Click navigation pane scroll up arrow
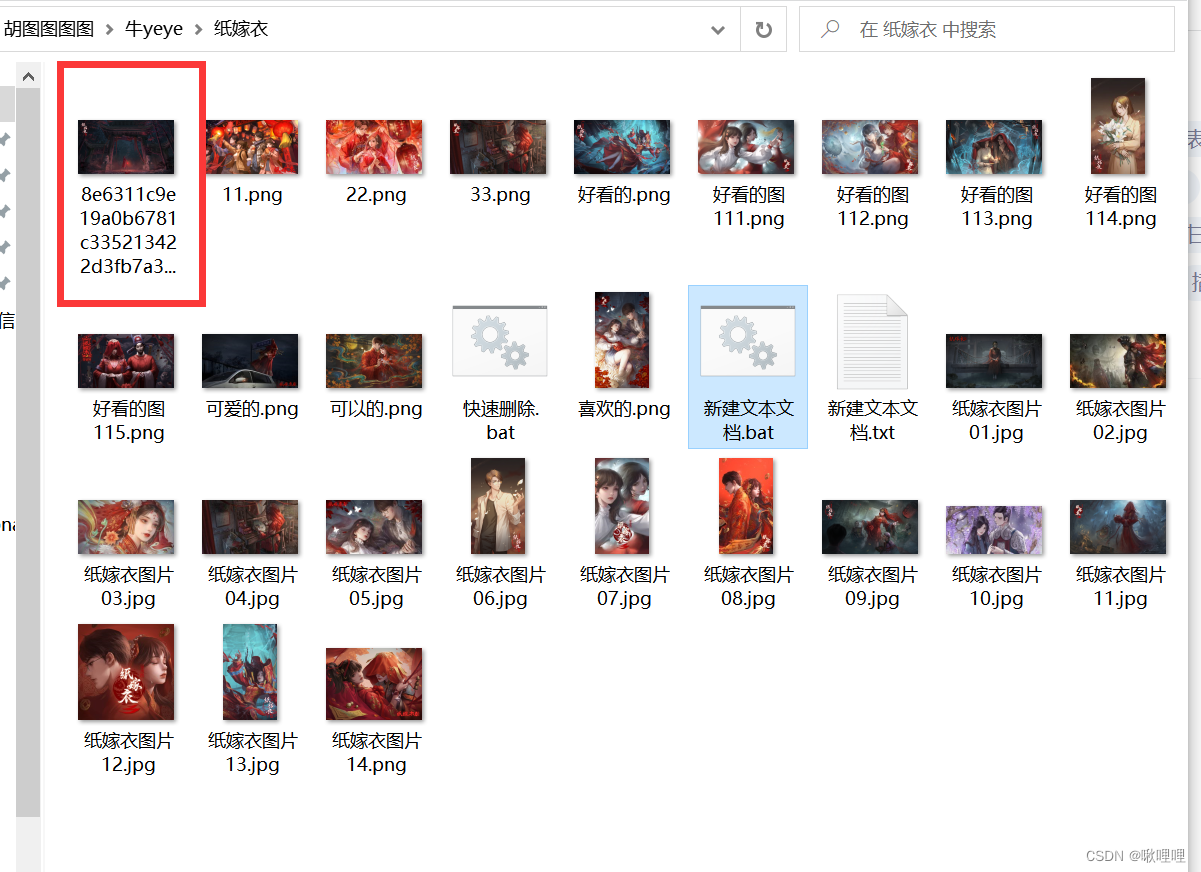 coord(28,76)
